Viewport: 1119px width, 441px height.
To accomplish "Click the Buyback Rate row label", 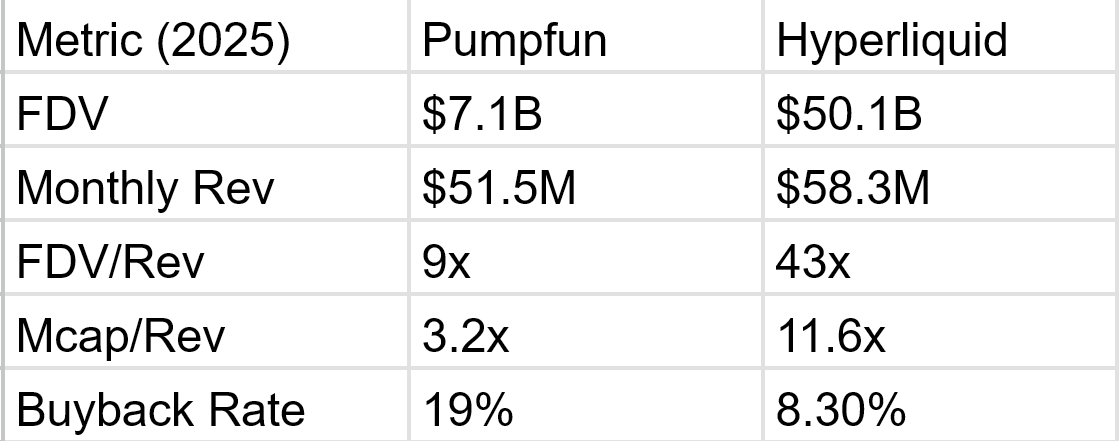I will click(x=159, y=410).
